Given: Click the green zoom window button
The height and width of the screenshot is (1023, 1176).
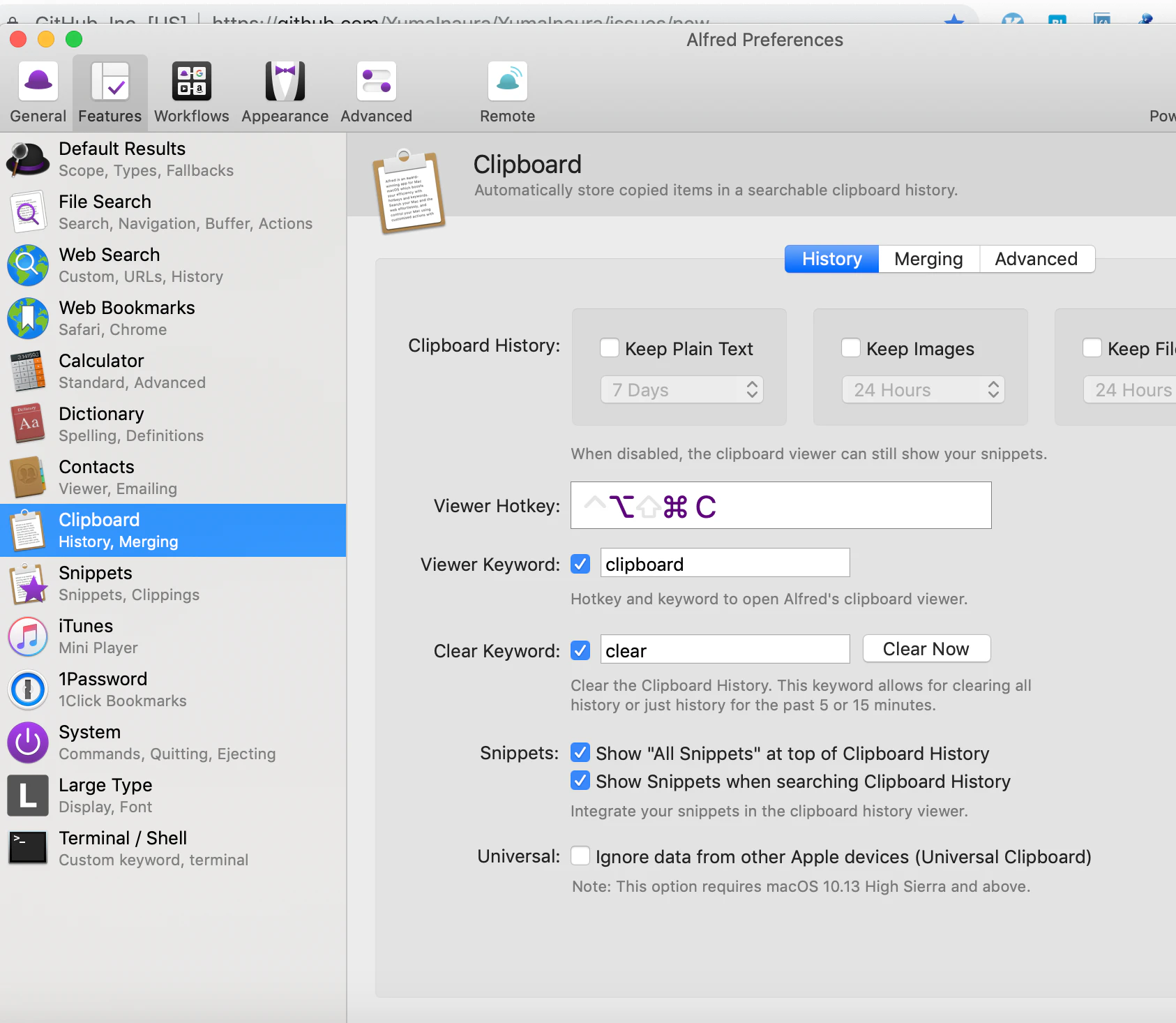Looking at the screenshot, I should [x=74, y=39].
